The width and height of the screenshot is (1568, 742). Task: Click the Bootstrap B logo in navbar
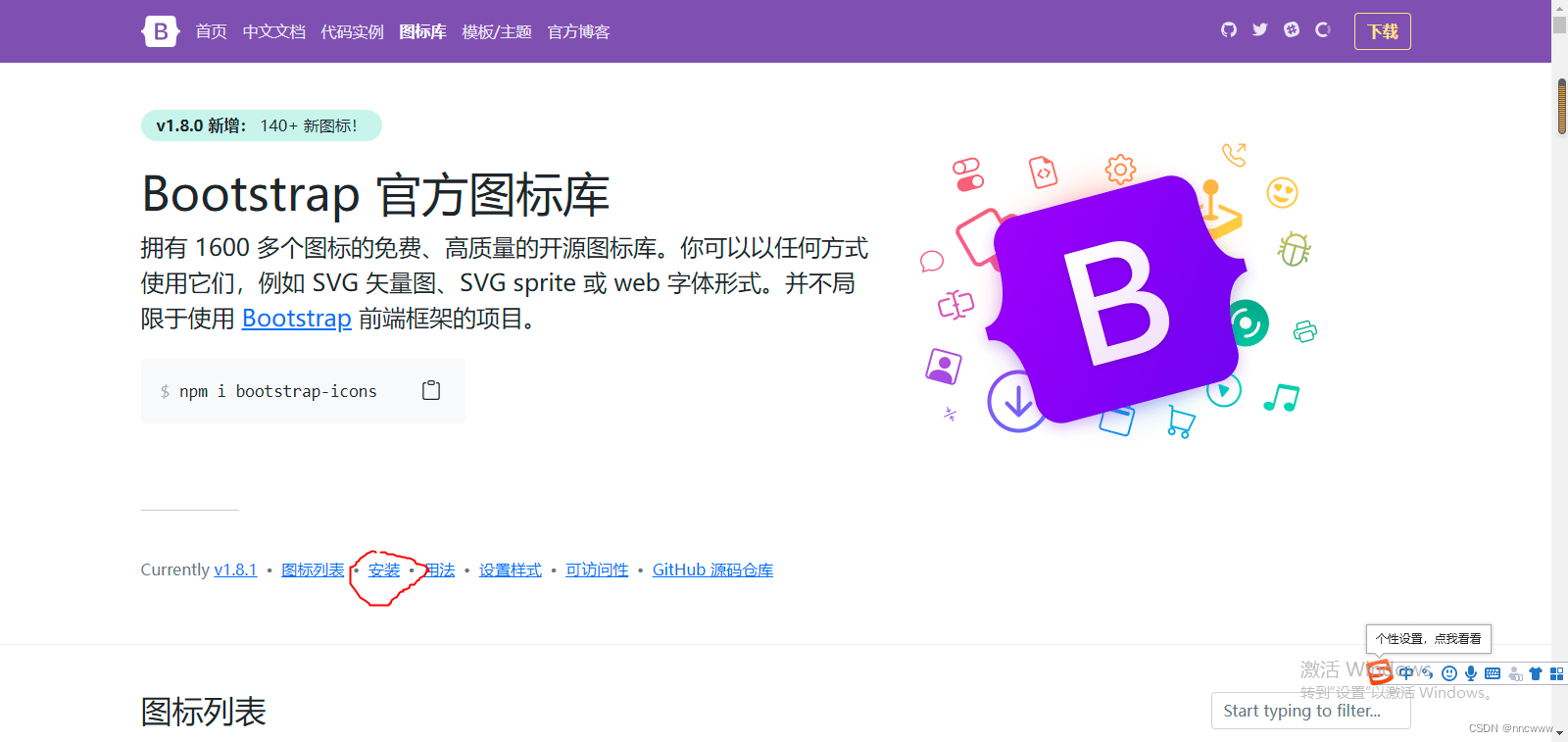pyautogui.click(x=160, y=31)
